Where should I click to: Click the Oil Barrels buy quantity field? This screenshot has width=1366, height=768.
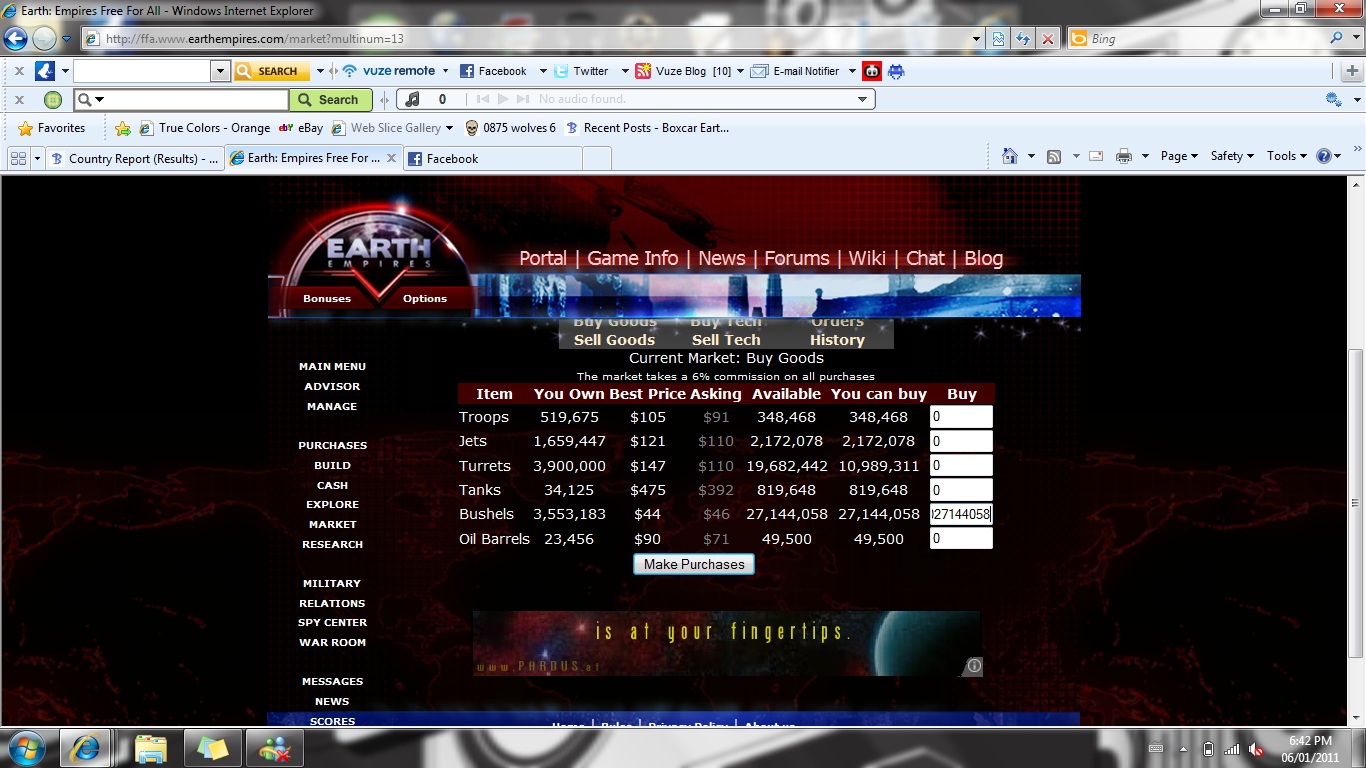(x=960, y=539)
